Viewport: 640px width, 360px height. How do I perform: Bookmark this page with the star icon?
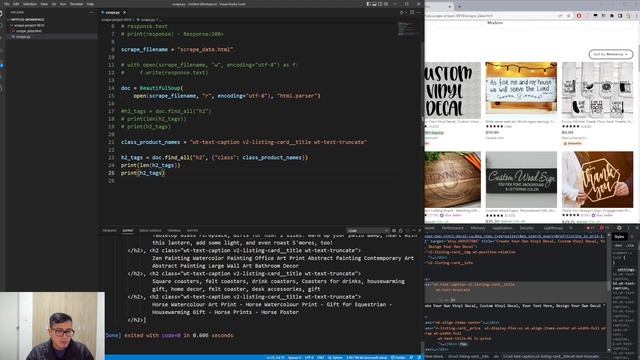[x=569, y=16]
